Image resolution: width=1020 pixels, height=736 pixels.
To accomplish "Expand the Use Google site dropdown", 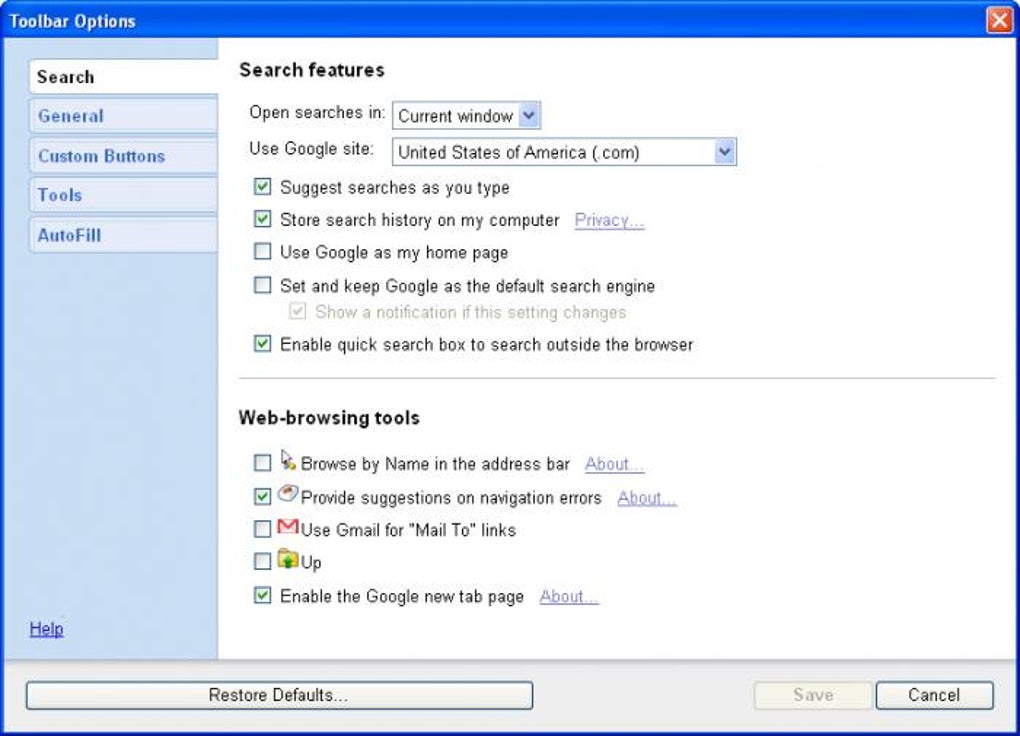I will [564, 152].
